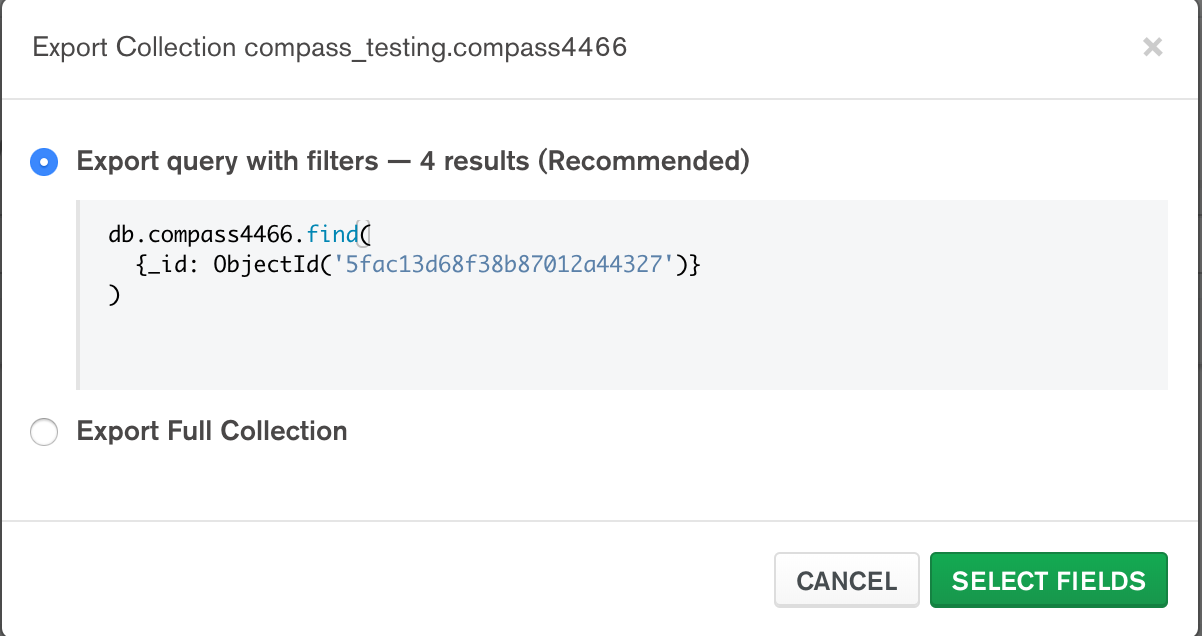Choose the Export Full Collection radio button
The width and height of the screenshot is (1202, 636).
coord(44,432)
